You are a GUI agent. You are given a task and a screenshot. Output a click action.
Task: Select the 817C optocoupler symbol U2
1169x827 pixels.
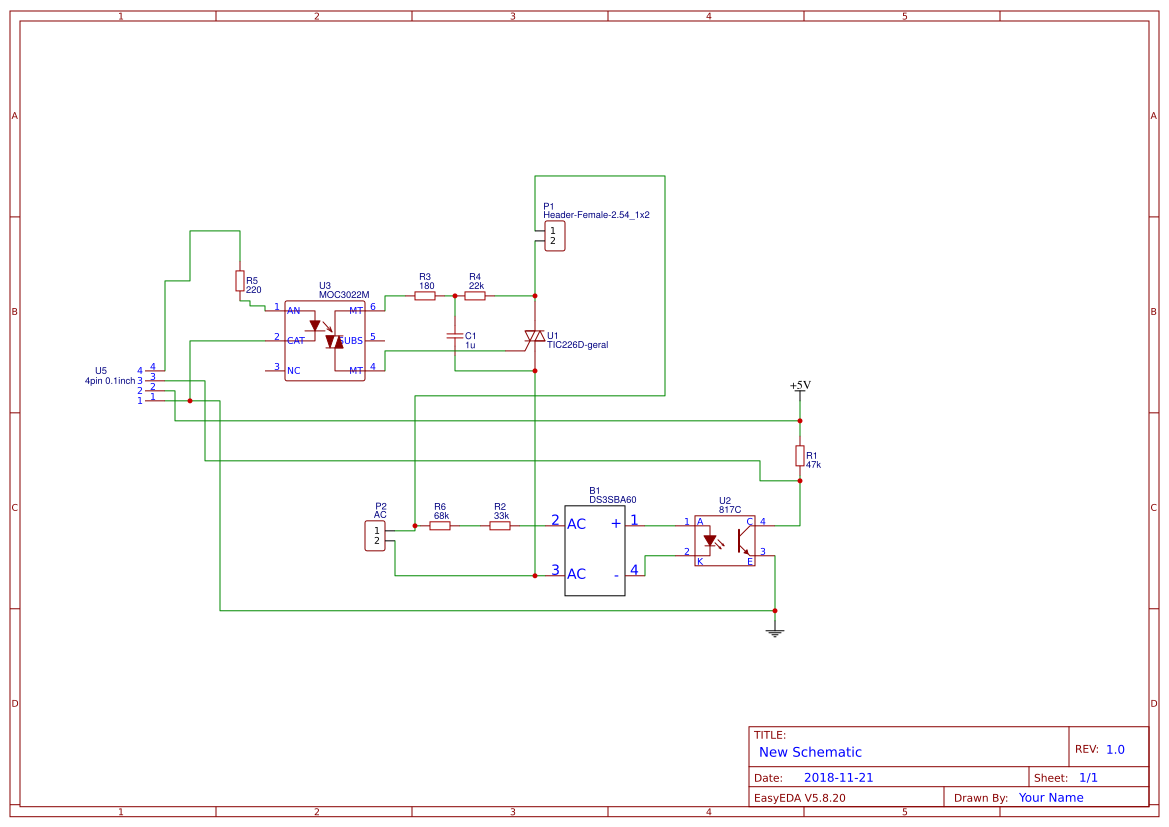click(725, 541)
